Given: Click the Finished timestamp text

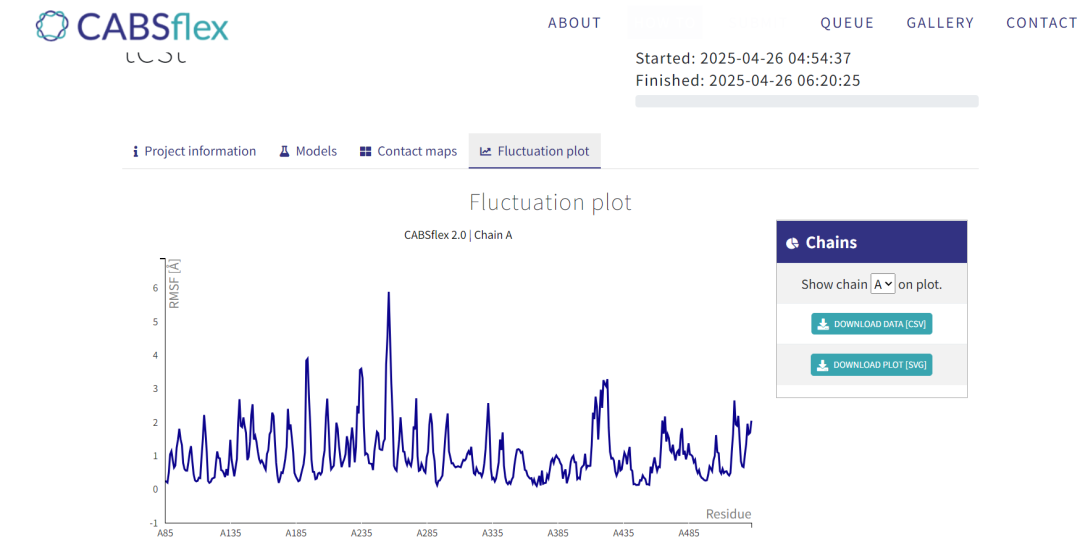Looking at the screenshot, I should [747, 81].
